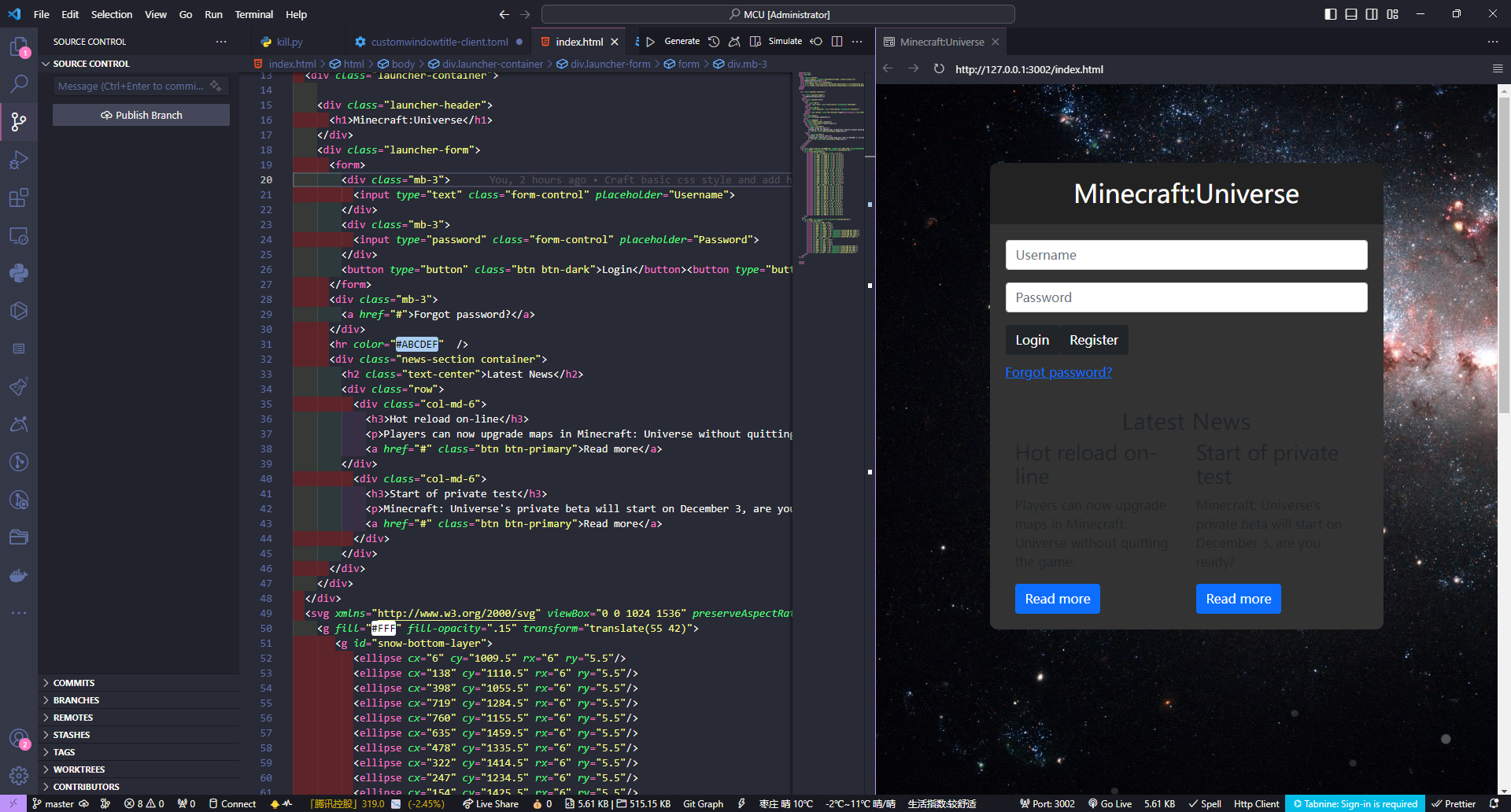Toggle primary side bar visibility
This screenshot has width=1511, height=812.
[1331, 14]
